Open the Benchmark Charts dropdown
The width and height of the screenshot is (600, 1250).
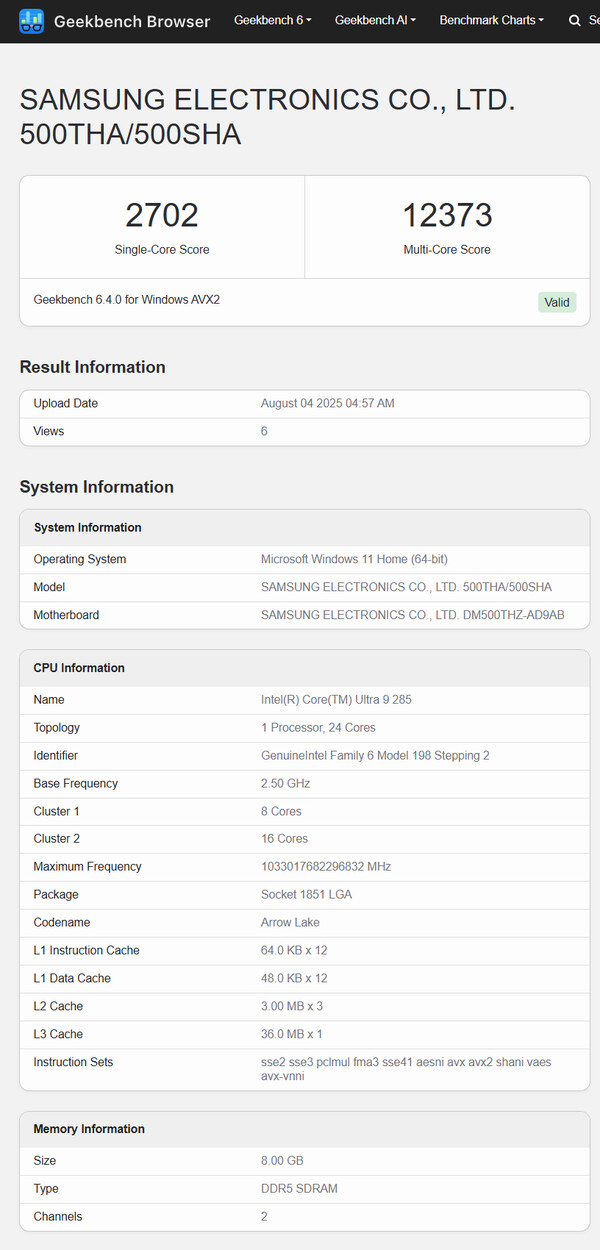click(492, 20)
